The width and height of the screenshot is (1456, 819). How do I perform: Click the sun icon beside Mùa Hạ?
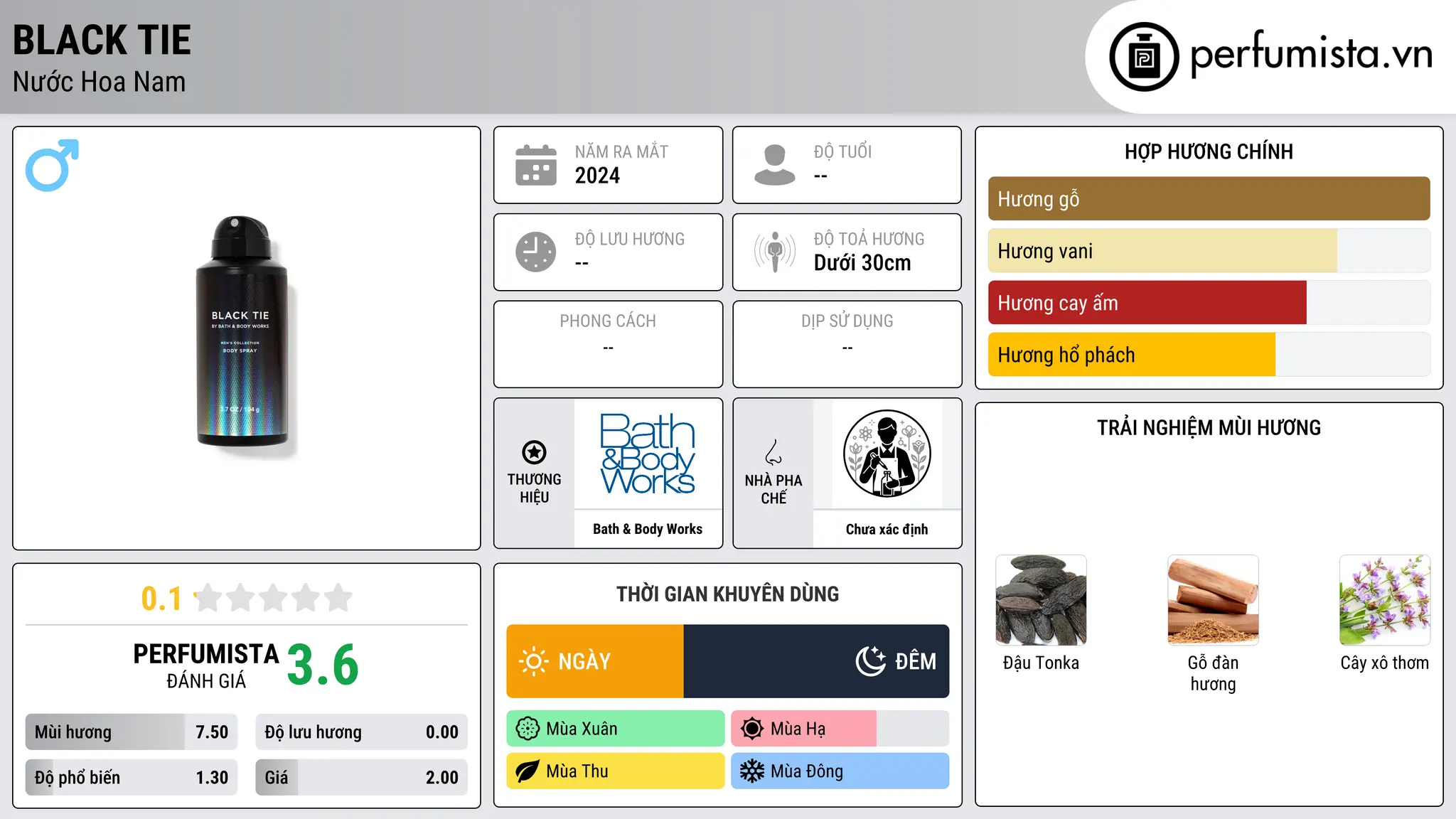[752, 729]
